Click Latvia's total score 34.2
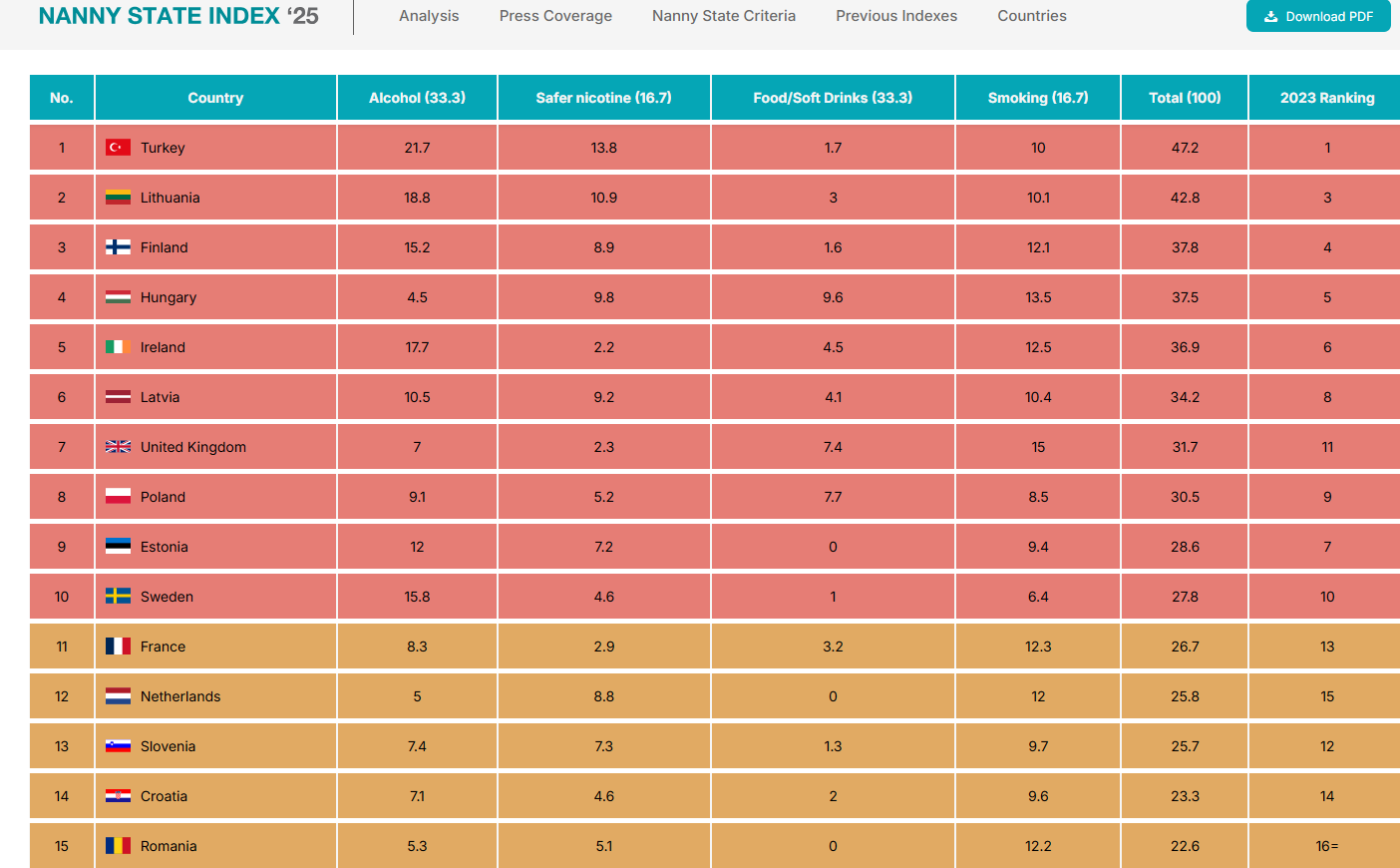This screenshot has width=1400, height=868. coord(1185,397)
